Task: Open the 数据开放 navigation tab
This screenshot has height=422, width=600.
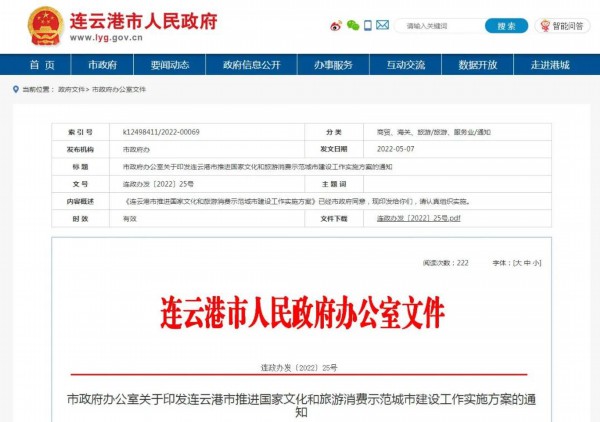Action: 478,65
